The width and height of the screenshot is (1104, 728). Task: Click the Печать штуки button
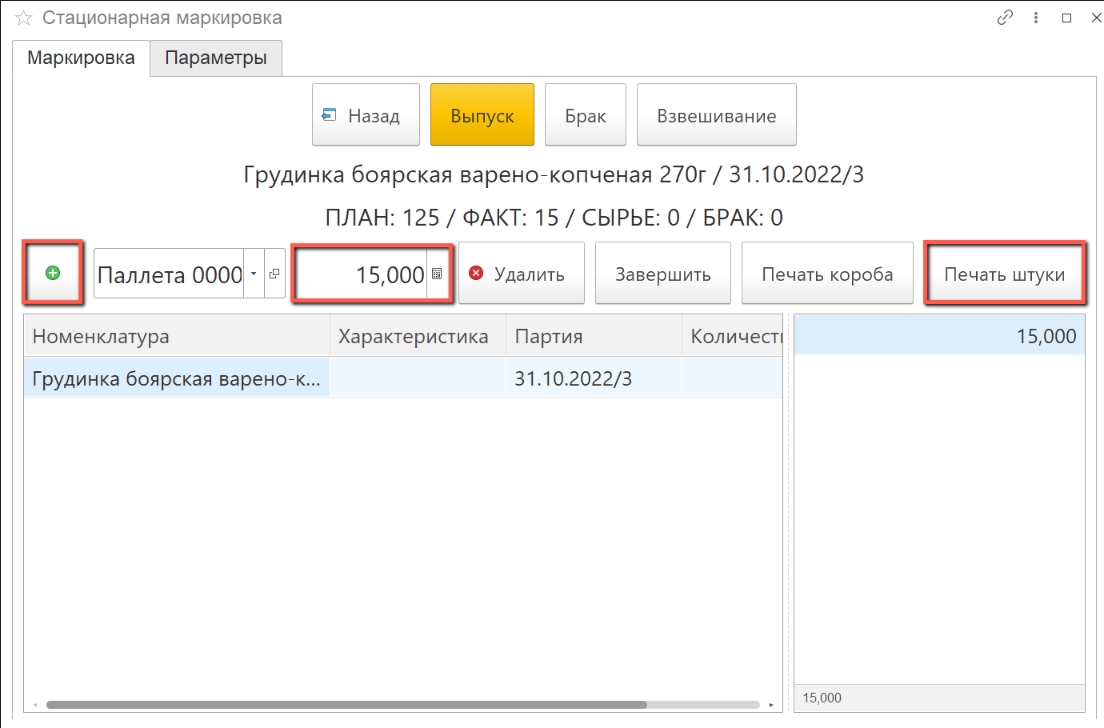click(x=1004, y=274)
